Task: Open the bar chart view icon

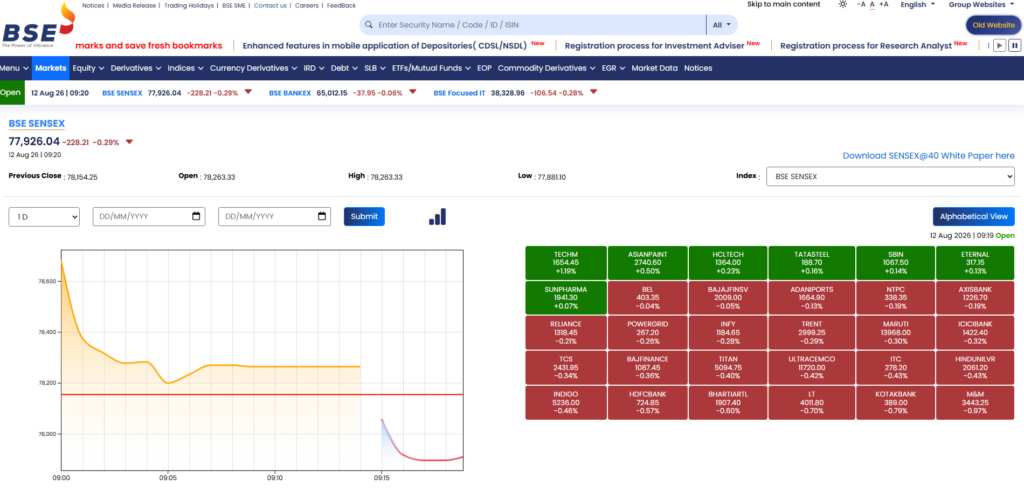Action: 438,217
